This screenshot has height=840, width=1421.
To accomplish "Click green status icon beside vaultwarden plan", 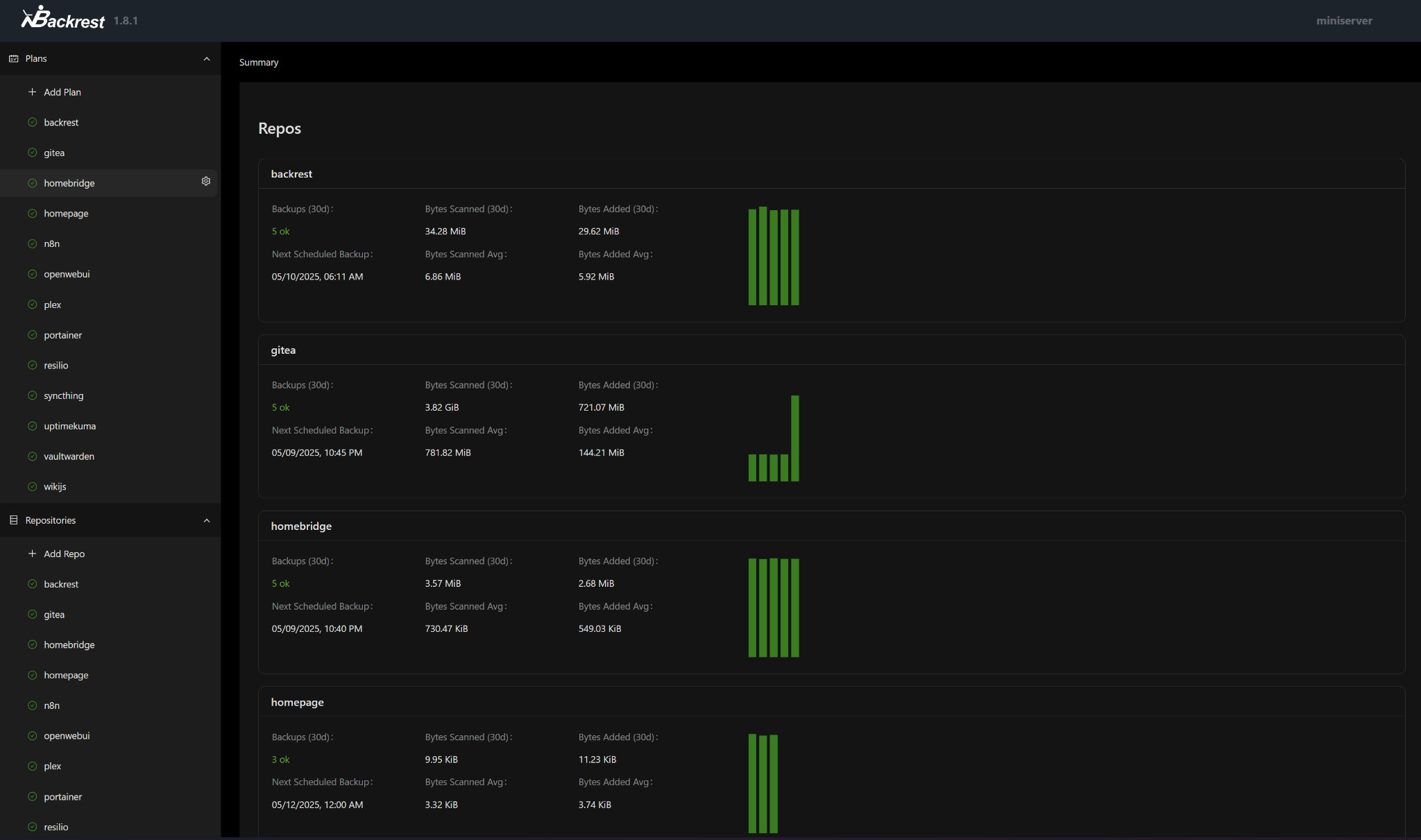I will [x=32, y=456].
